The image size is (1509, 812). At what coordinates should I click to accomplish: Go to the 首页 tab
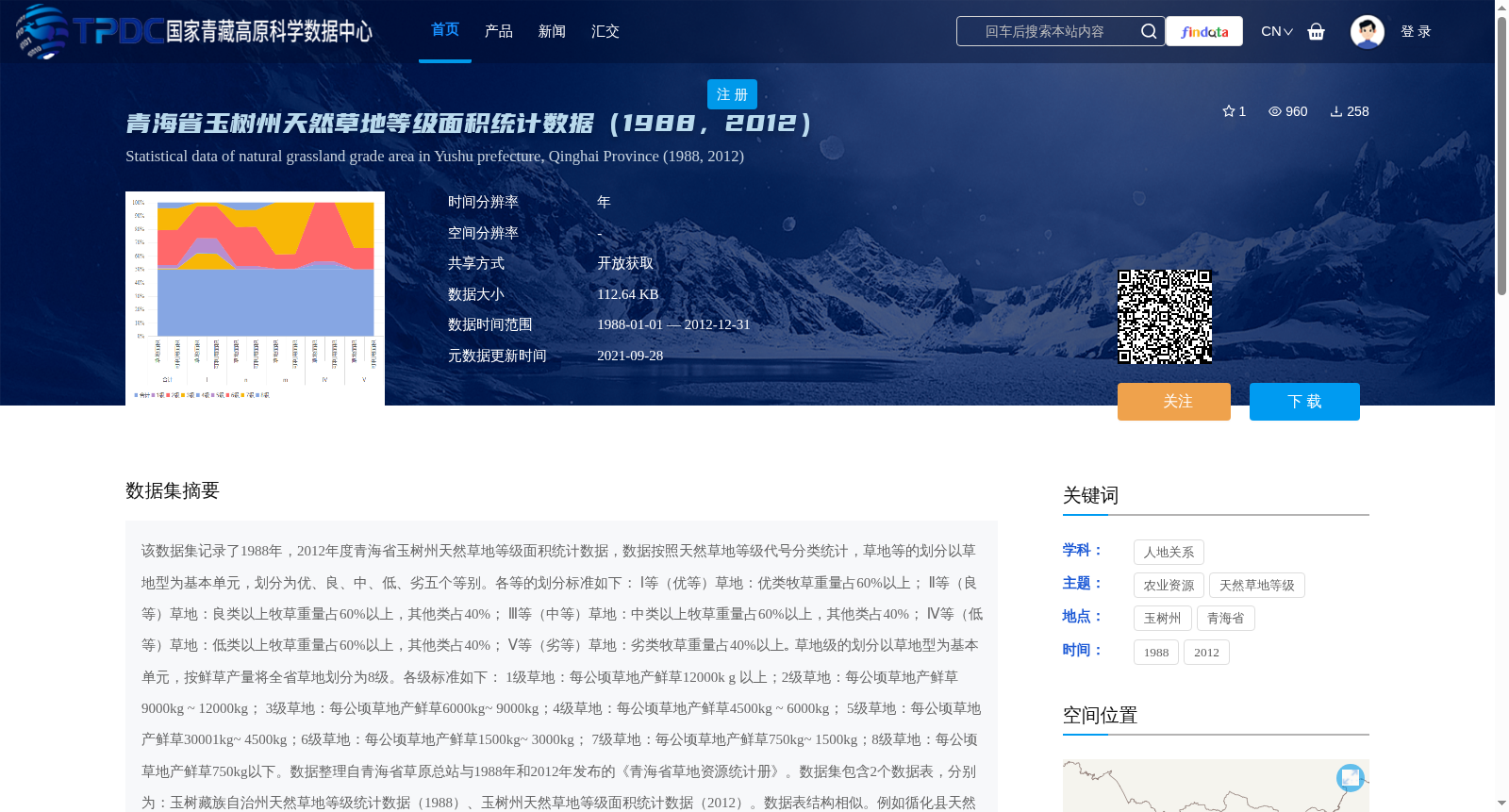click(x=445, y=30)
